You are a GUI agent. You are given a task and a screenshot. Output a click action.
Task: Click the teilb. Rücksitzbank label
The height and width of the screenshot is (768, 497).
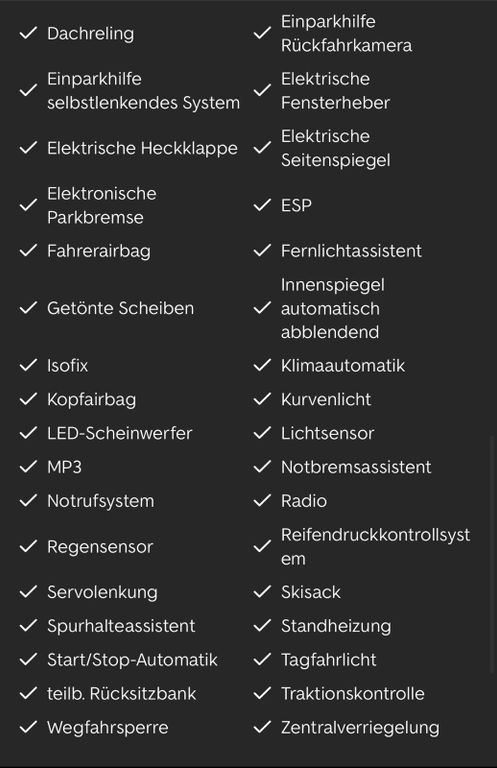click(121, 693)
